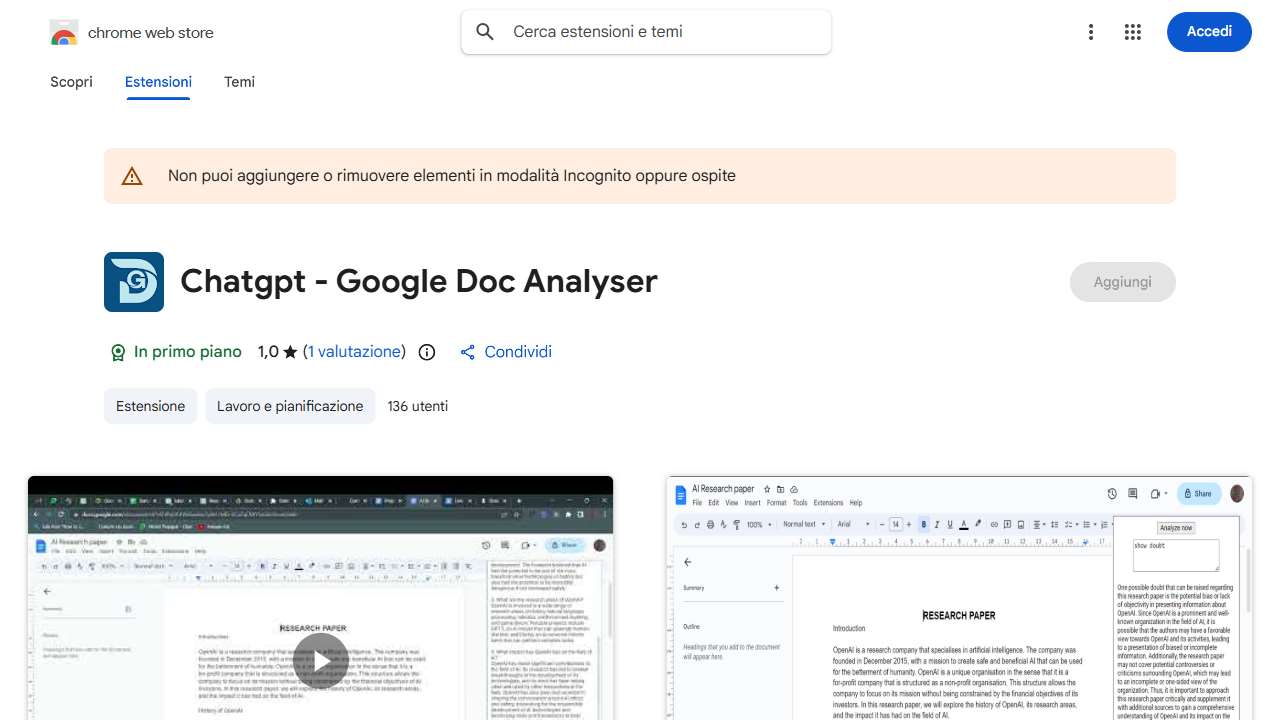Click the Chrome Web Store logo

point(63,31)
